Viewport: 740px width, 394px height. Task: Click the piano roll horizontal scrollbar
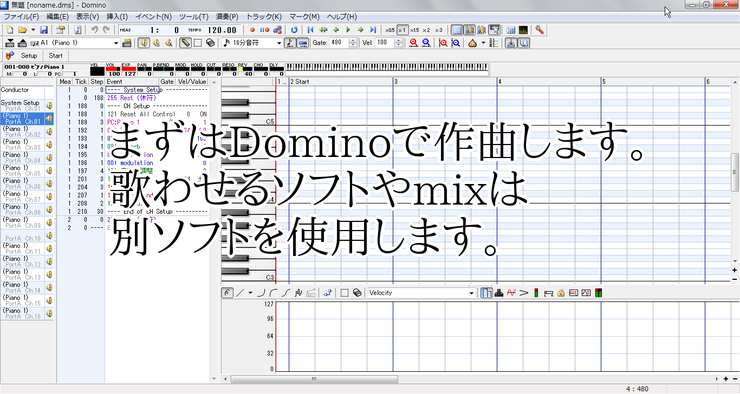coord(314,378)
